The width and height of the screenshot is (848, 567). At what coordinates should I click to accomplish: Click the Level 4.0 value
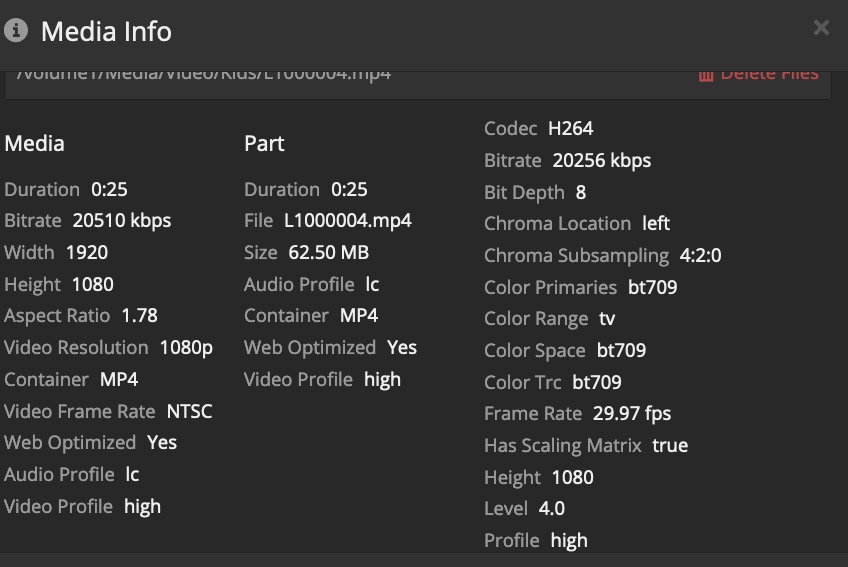[x=552, y=508]
